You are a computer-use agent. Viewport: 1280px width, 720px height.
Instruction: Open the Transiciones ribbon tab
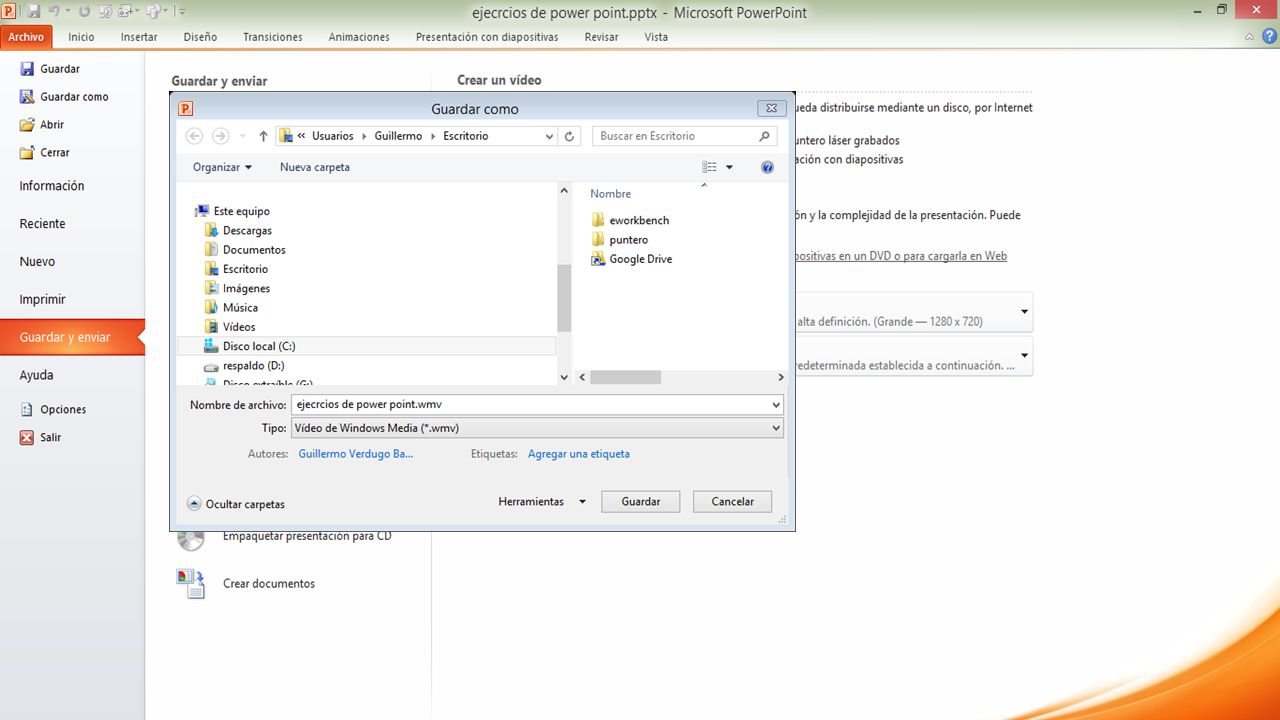[x=272, y=37]
